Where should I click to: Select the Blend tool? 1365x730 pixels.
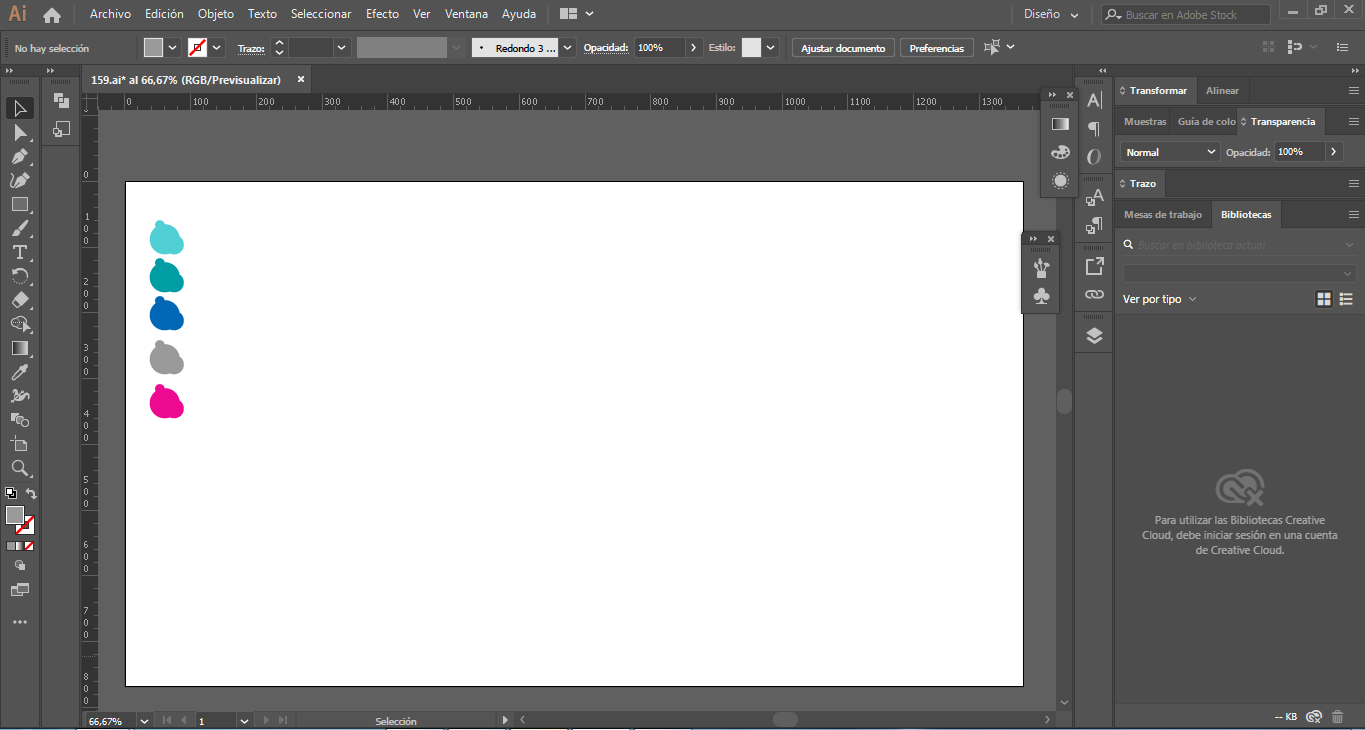click(20, 420)
